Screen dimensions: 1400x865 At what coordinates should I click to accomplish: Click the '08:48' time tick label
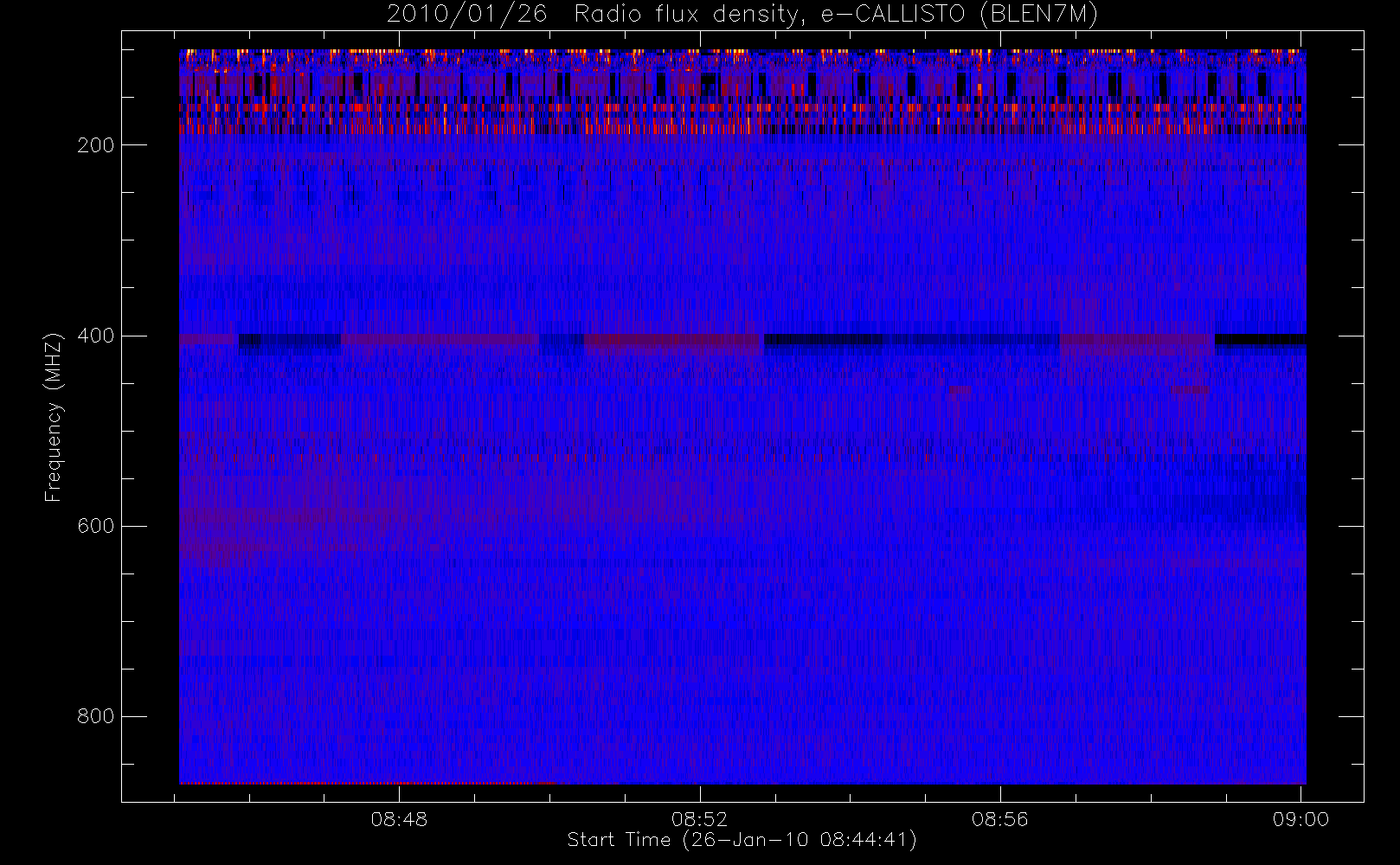point(399,819)
